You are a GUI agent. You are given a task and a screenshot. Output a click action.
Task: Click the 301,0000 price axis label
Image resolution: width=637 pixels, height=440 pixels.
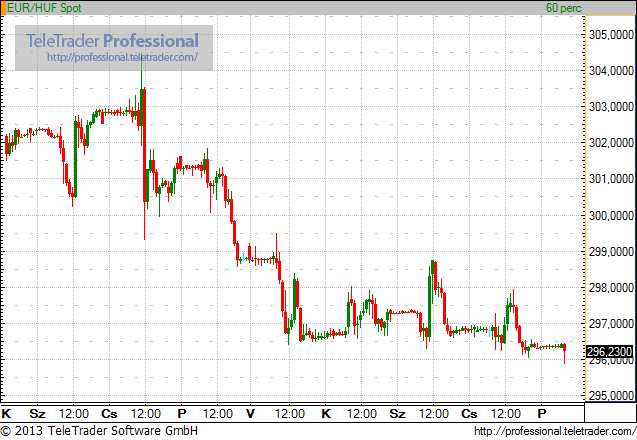611,179
